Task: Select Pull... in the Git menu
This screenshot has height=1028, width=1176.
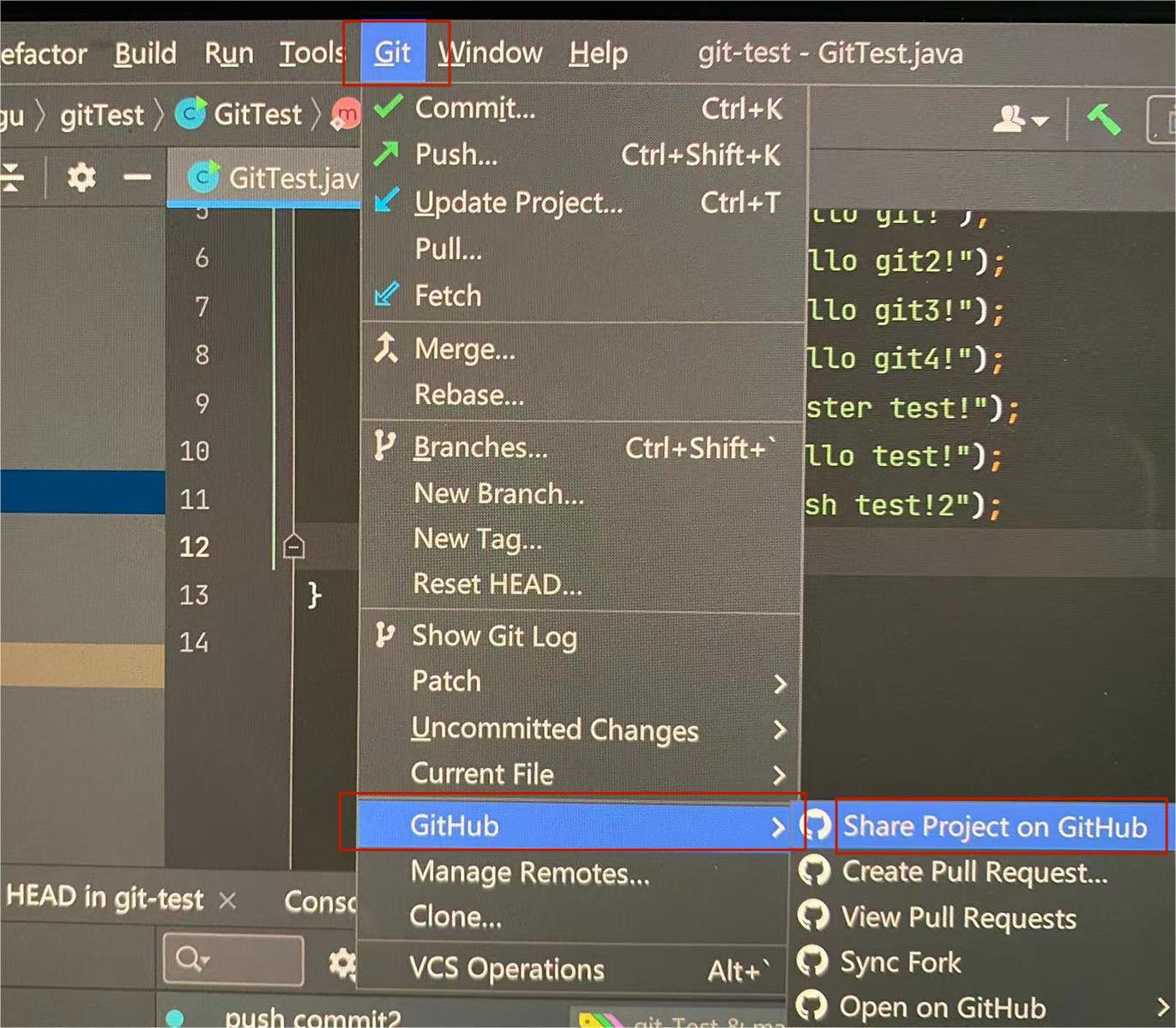Action: click(583, 249)
